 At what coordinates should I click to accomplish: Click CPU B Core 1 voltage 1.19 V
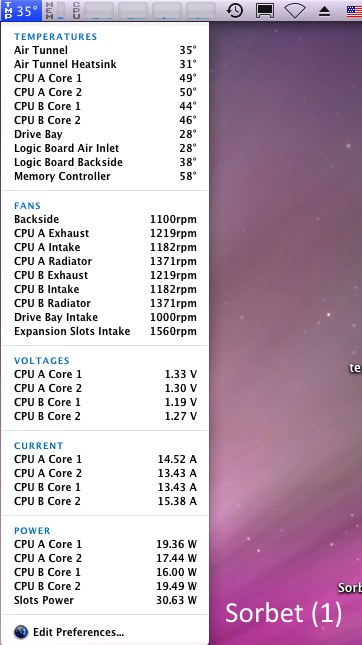click(x=105, y=402)
